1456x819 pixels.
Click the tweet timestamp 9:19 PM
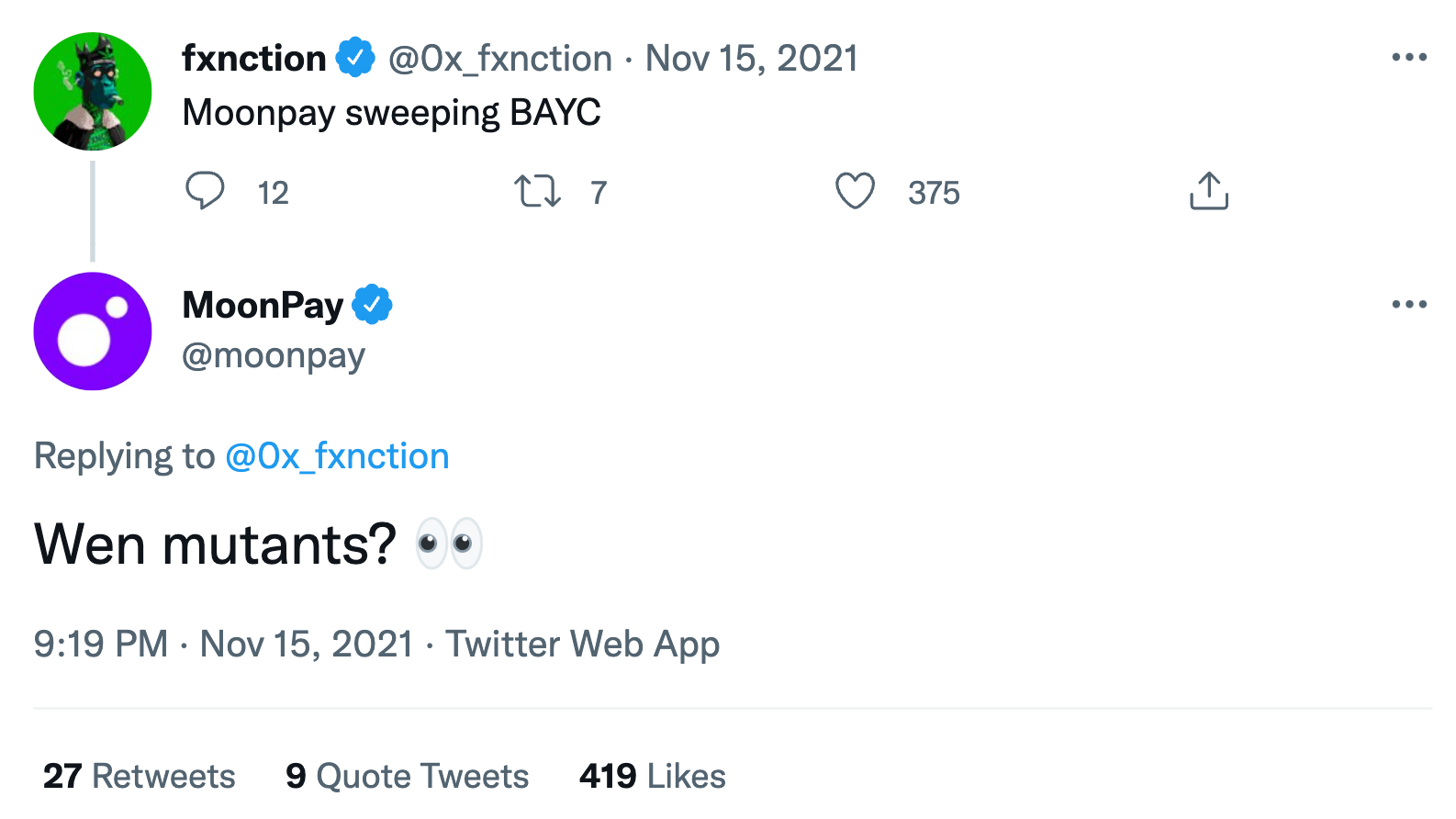pos(101,644)
